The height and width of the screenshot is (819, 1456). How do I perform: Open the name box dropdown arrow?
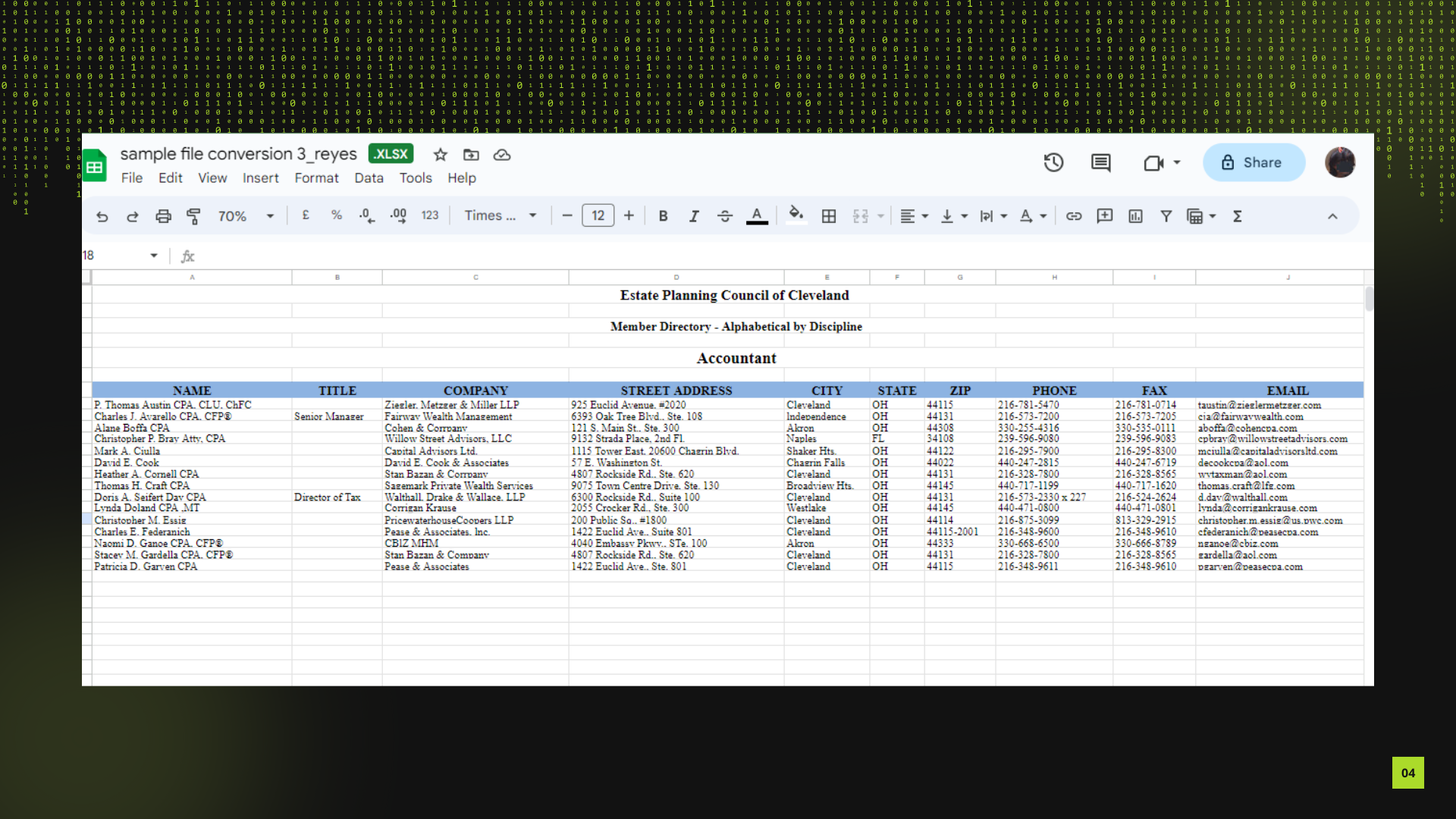pyautogui.click(x=154, y=256)
